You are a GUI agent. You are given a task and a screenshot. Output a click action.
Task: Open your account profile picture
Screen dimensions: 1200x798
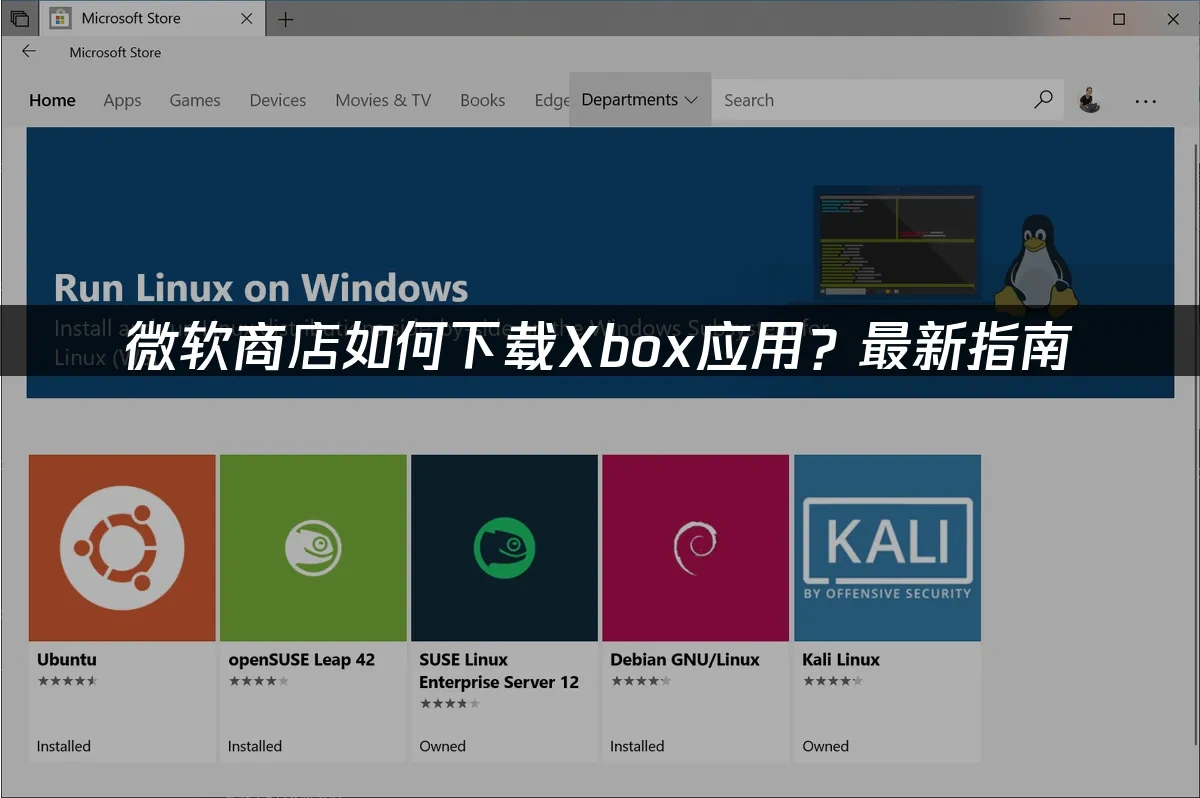coord(1089,100)
